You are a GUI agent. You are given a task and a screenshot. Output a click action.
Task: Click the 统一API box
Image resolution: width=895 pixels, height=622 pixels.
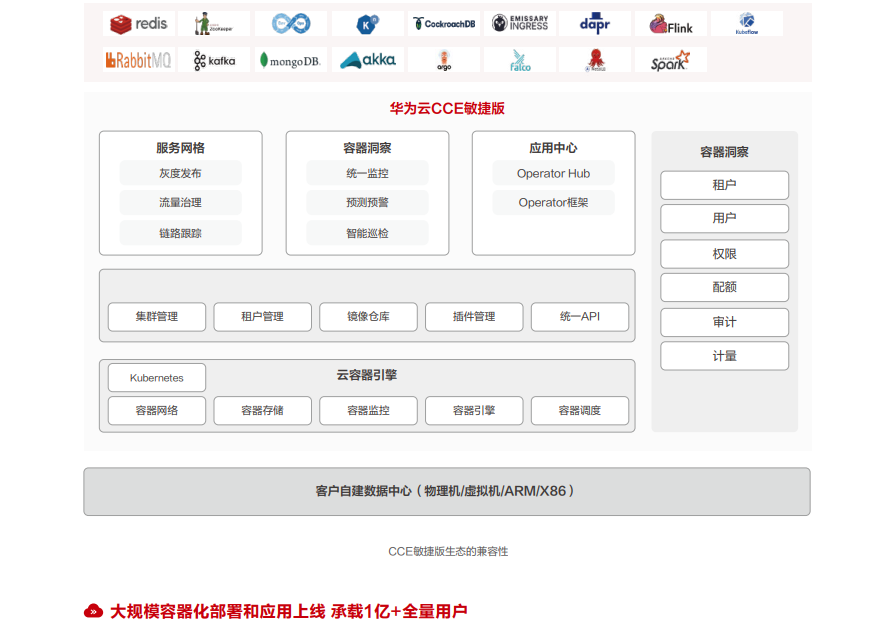pyautogui.click(x=580, y=317)
